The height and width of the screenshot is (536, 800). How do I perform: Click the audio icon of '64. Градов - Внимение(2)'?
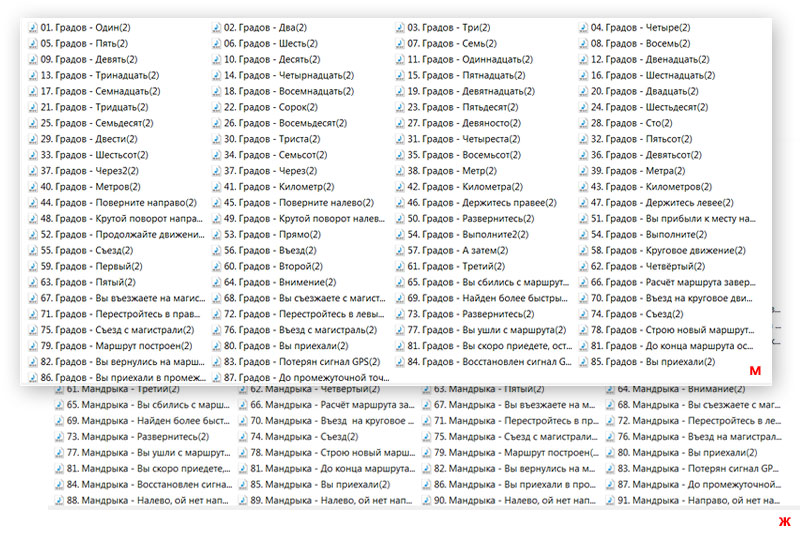click(x=216, y=282)
